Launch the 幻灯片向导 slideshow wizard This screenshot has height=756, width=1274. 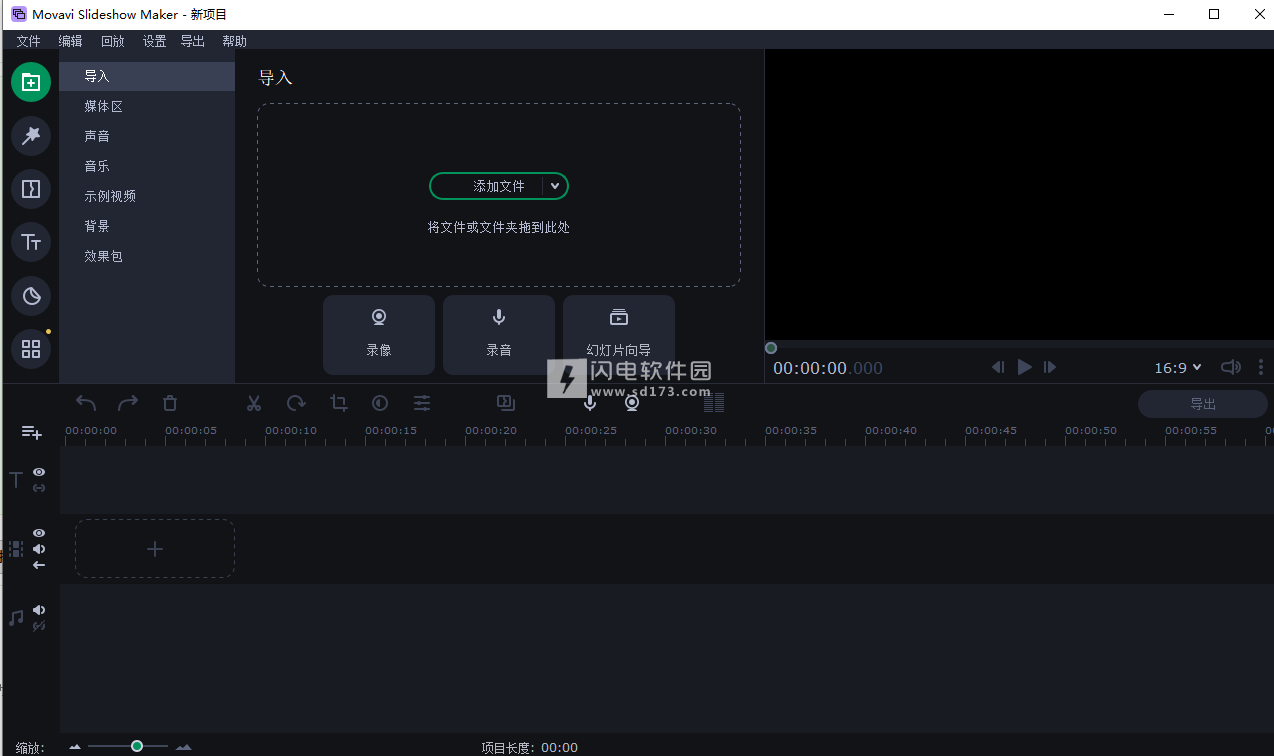point(619,335)
